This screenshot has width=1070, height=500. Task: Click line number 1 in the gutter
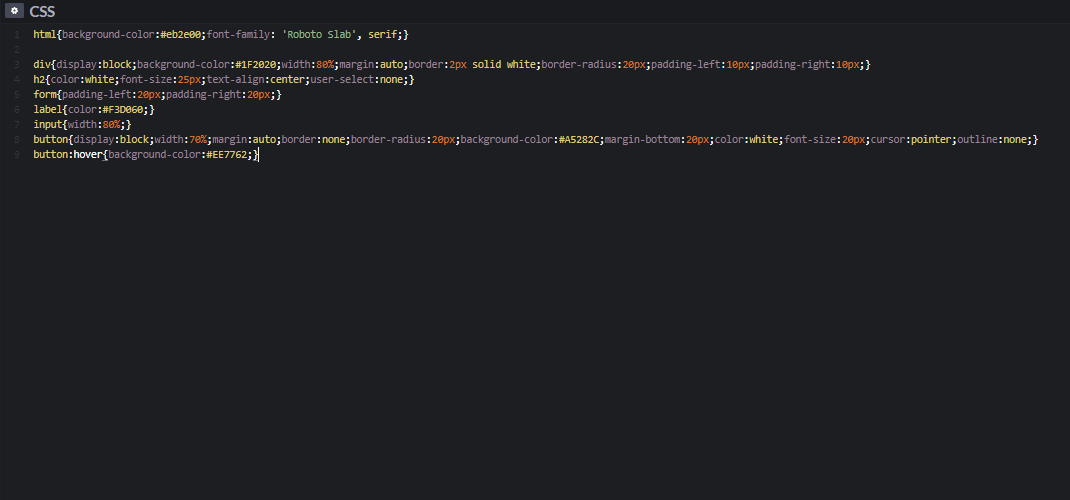(16, 35)
